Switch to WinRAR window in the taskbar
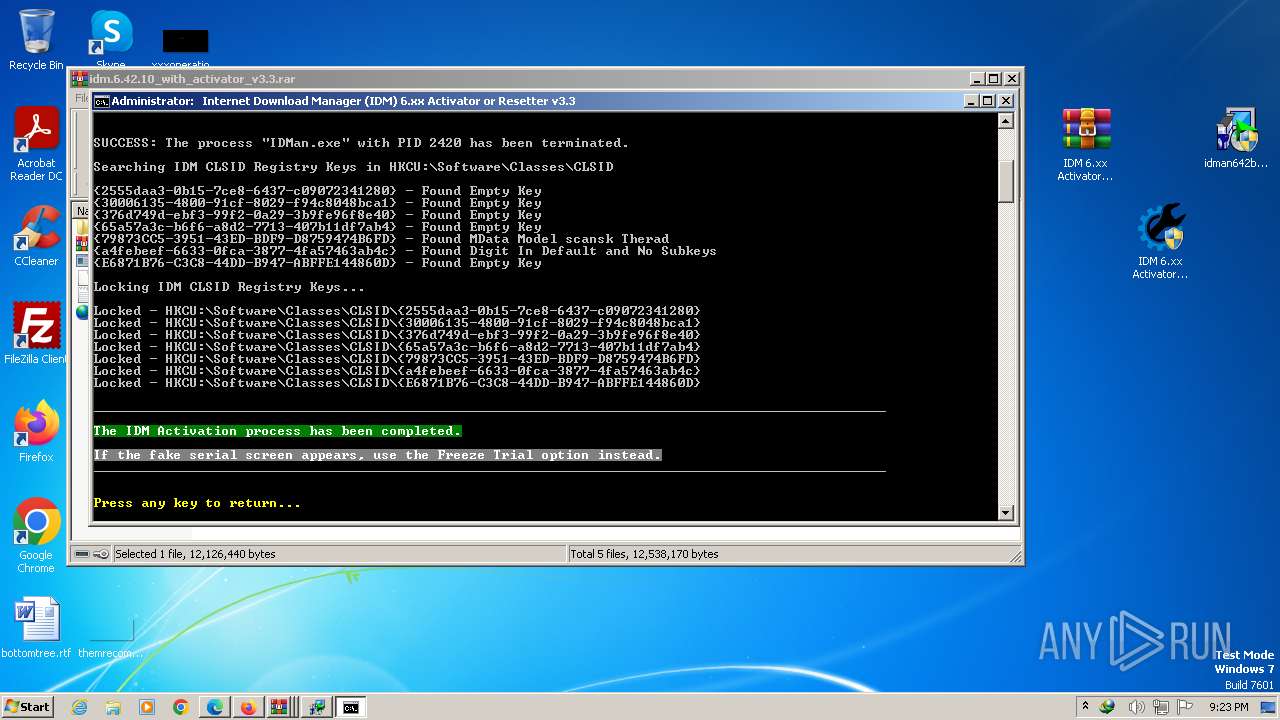1280x720 pixels. tap(280, 707)
